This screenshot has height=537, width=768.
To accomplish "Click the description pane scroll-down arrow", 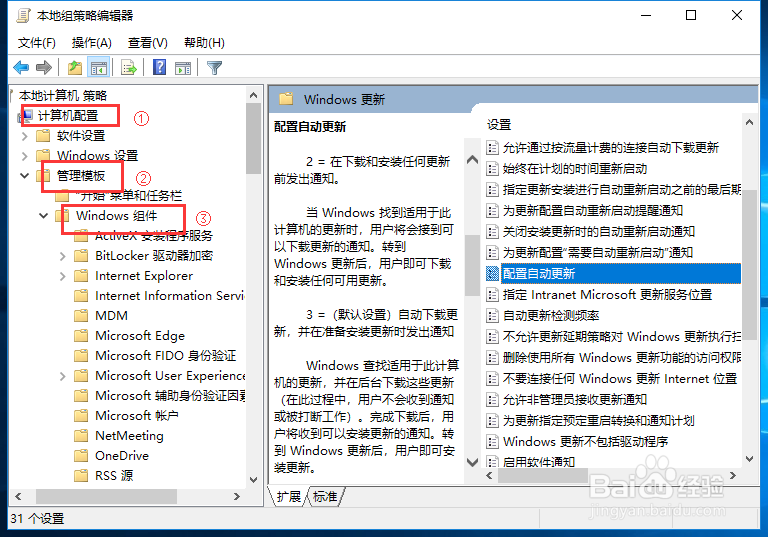I will point(472,462).
